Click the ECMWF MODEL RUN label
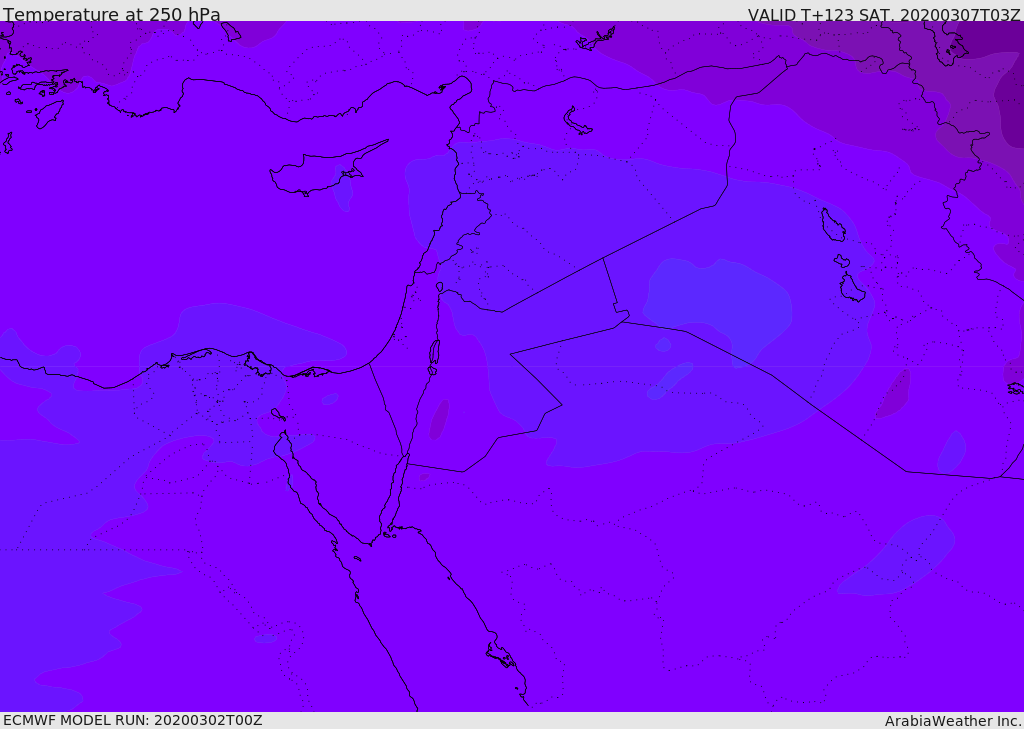The image size is (1024, 729). (x=132, y=720)
